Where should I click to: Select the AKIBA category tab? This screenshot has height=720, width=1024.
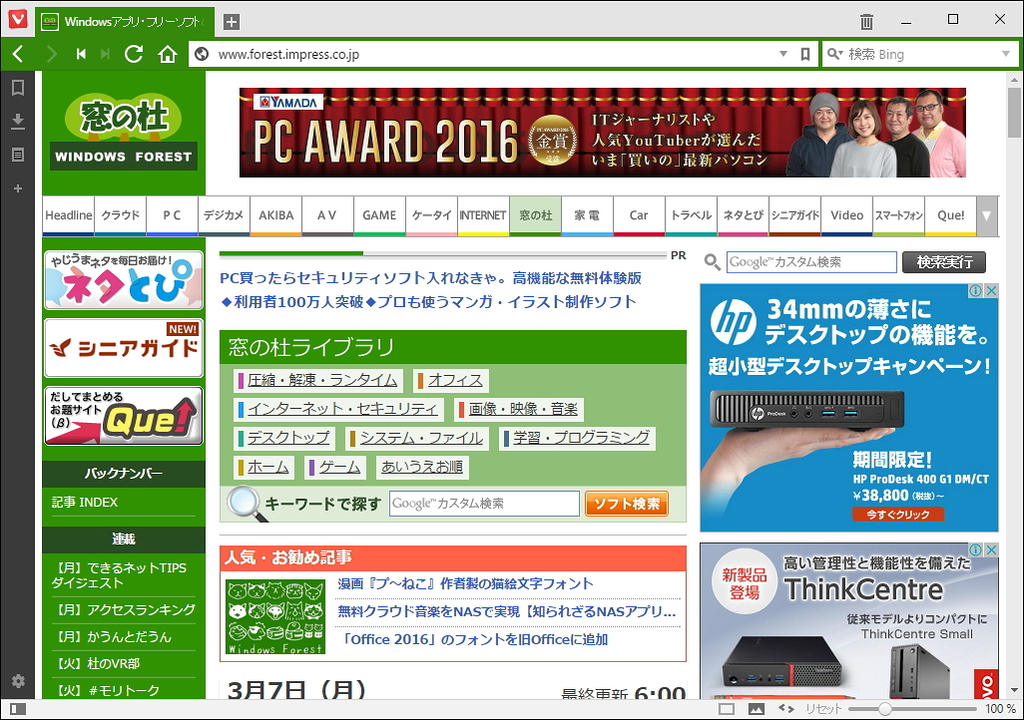(x=276, y=216)
